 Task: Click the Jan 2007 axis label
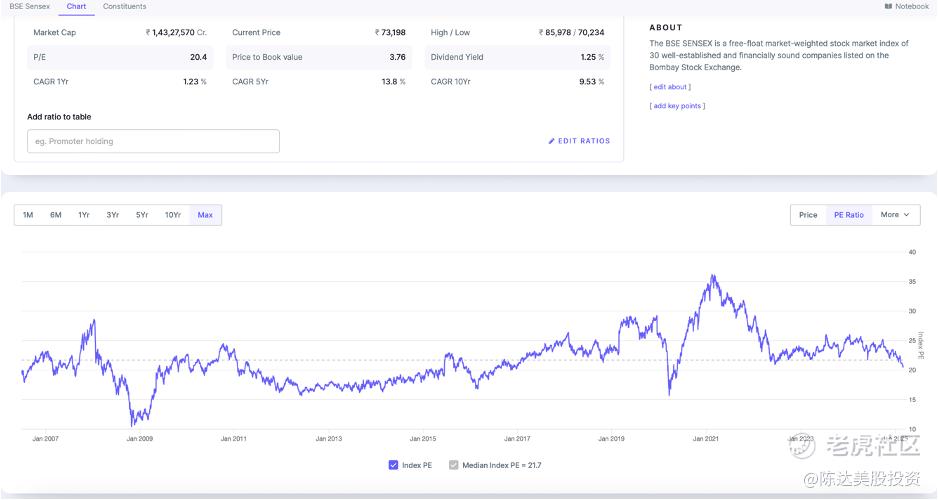pos(45,438)
